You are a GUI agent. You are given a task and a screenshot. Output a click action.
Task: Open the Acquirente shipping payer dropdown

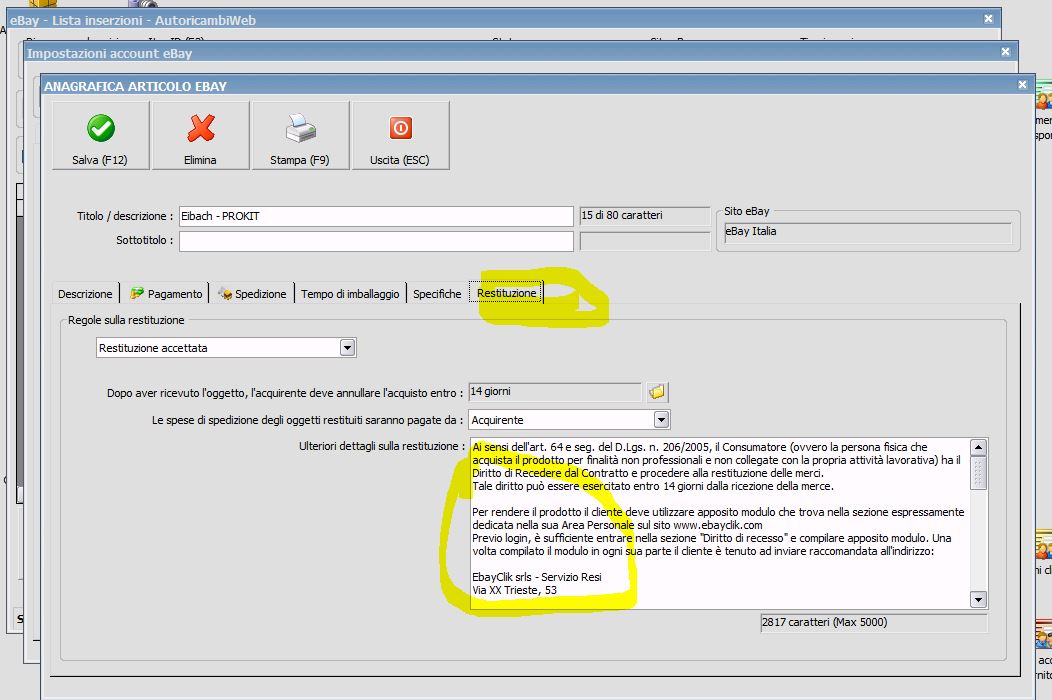click(x=661, y=419)
